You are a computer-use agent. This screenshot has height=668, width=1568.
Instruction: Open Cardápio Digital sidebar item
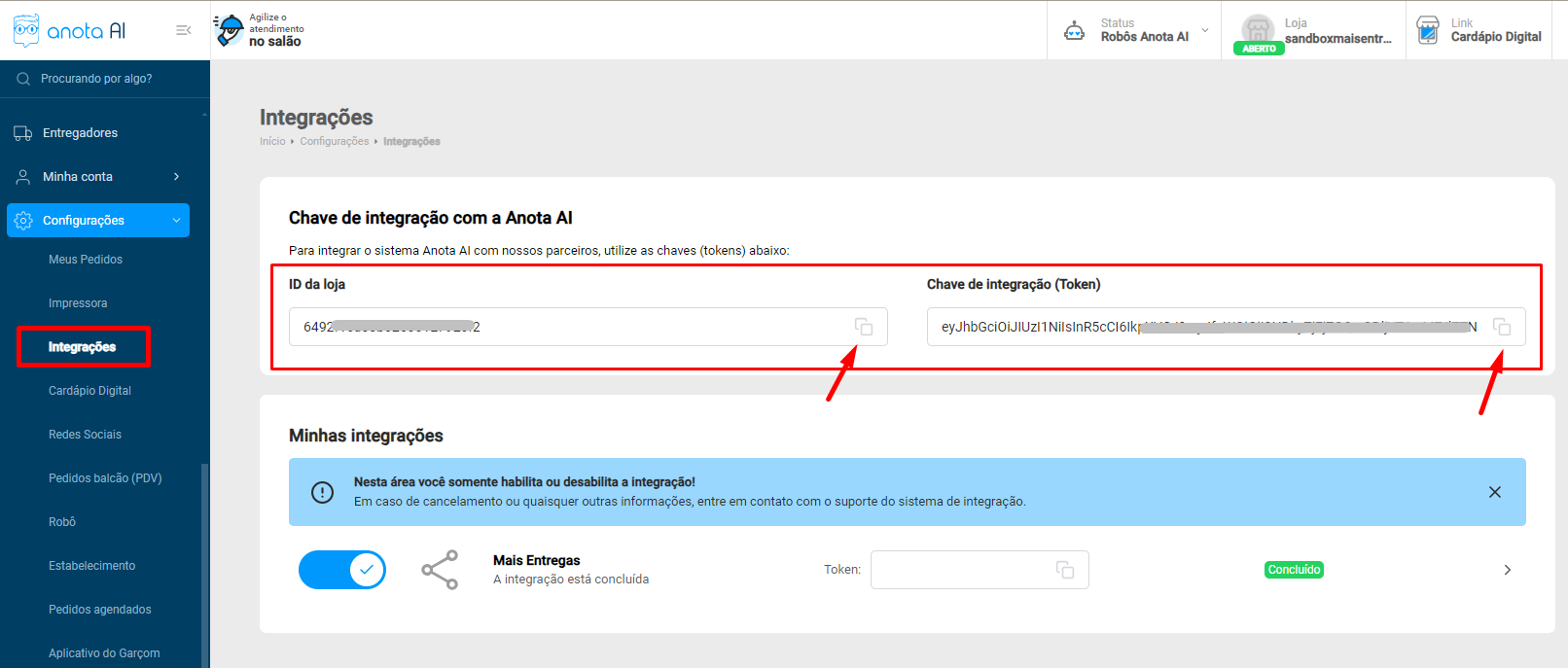[89, 391]
